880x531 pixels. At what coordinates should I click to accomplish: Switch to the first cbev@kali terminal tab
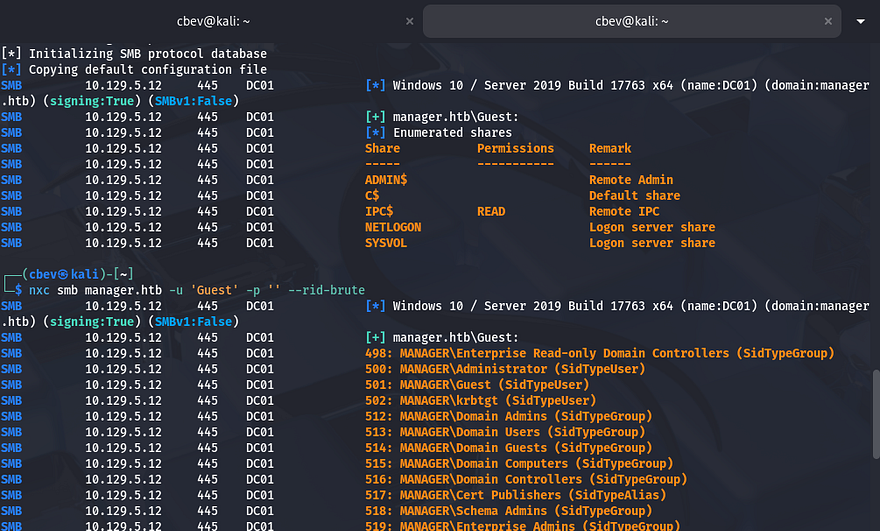click(x=210, y=20)
